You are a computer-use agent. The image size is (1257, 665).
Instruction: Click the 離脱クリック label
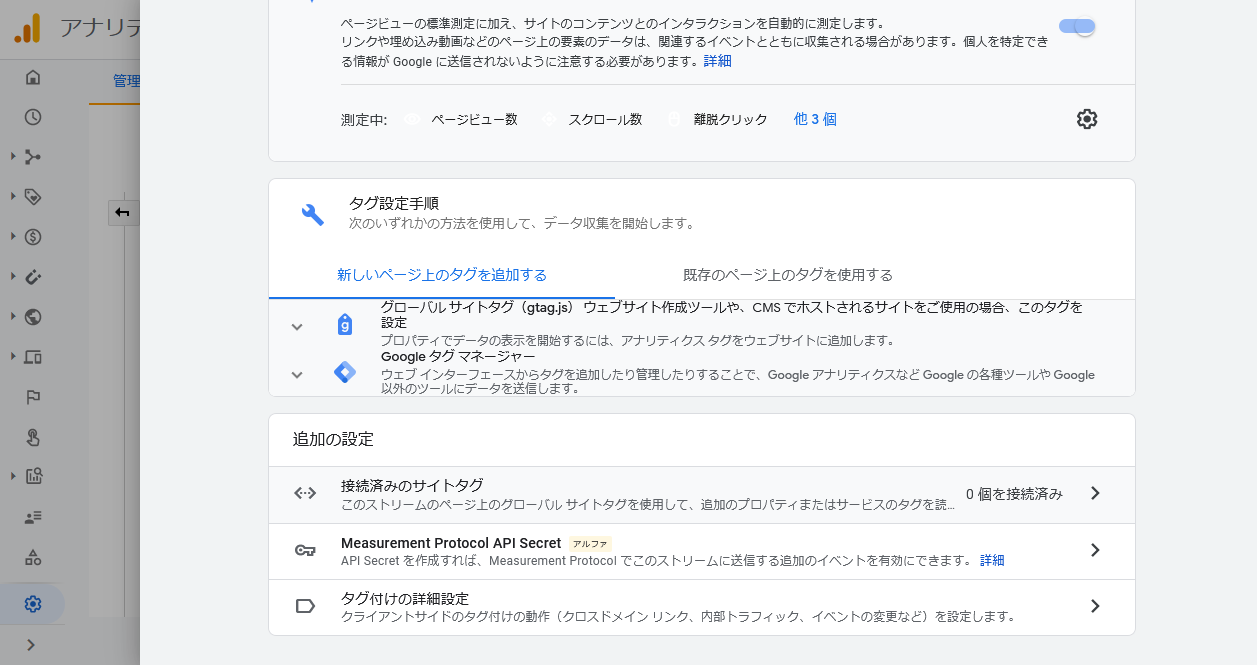tap(730, 119)
